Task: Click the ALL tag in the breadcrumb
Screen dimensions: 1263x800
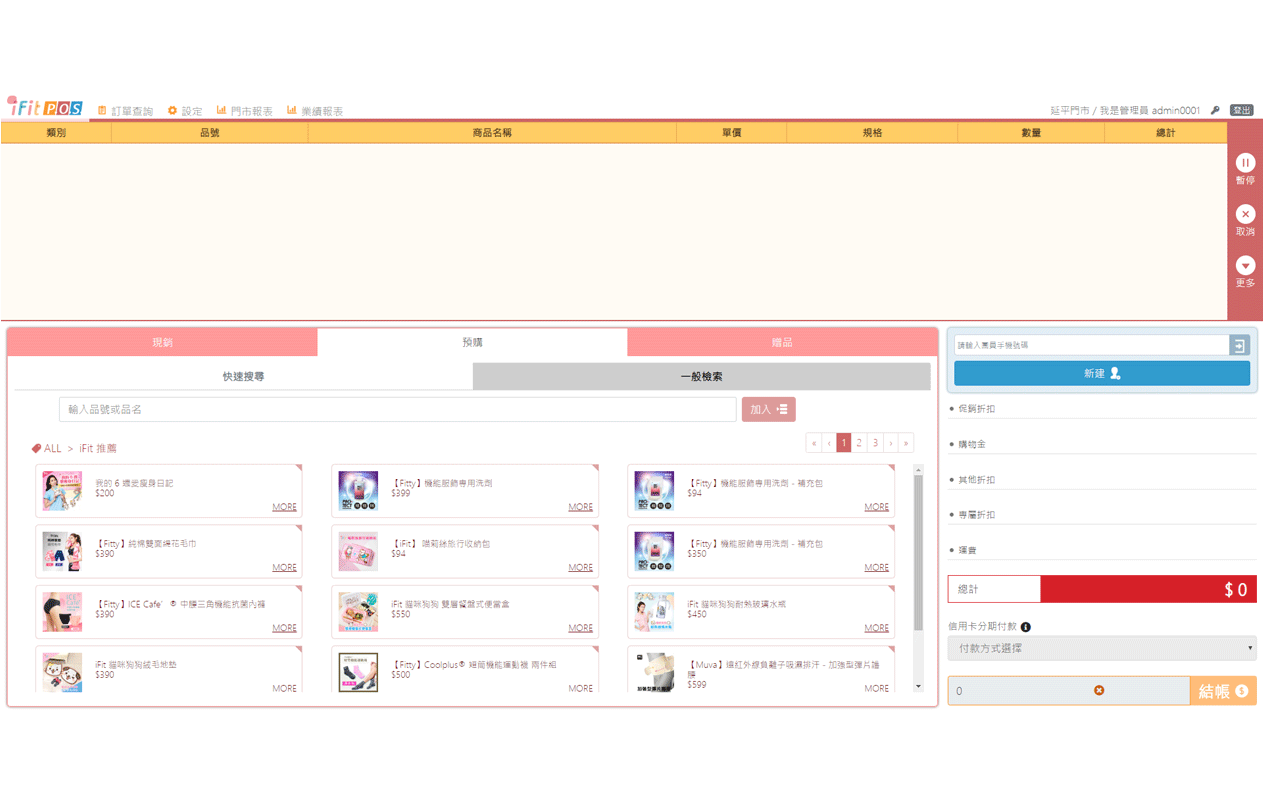Action: 47,449
